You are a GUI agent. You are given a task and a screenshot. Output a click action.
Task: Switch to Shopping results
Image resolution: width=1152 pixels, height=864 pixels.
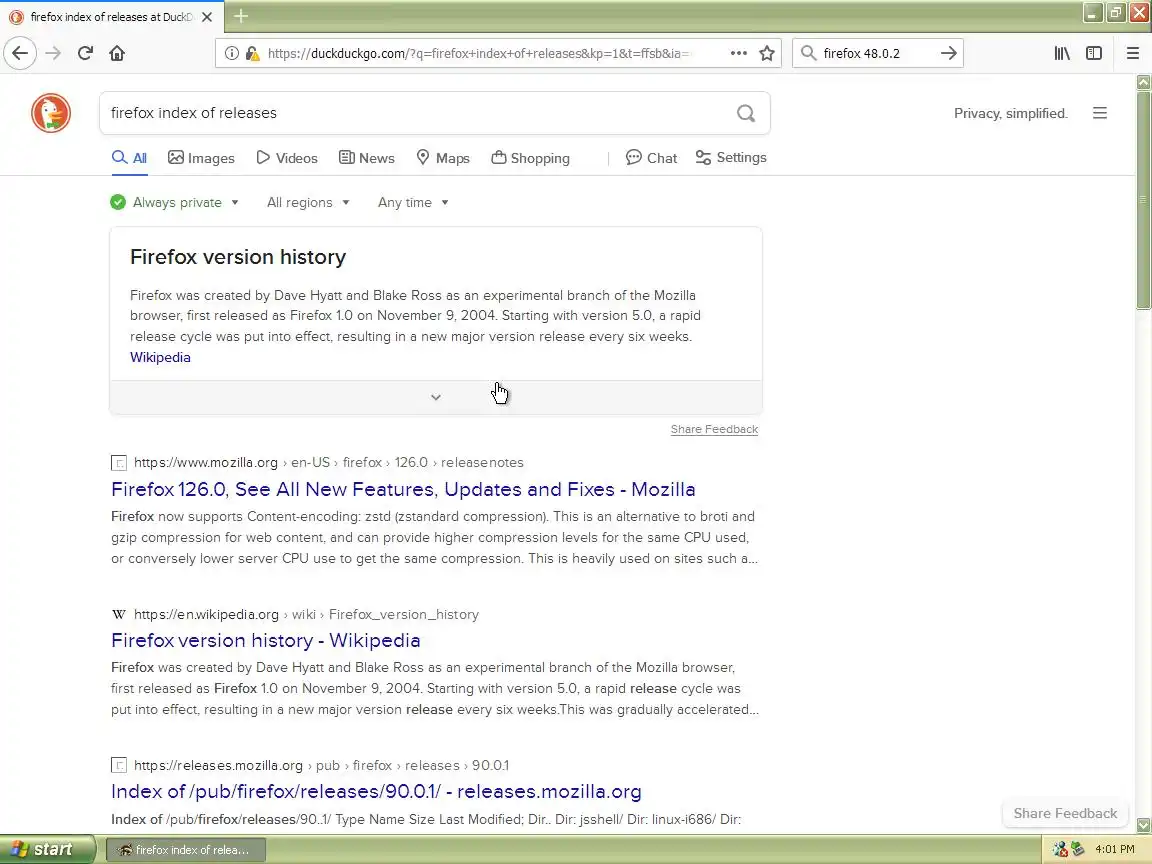(530, 158)
